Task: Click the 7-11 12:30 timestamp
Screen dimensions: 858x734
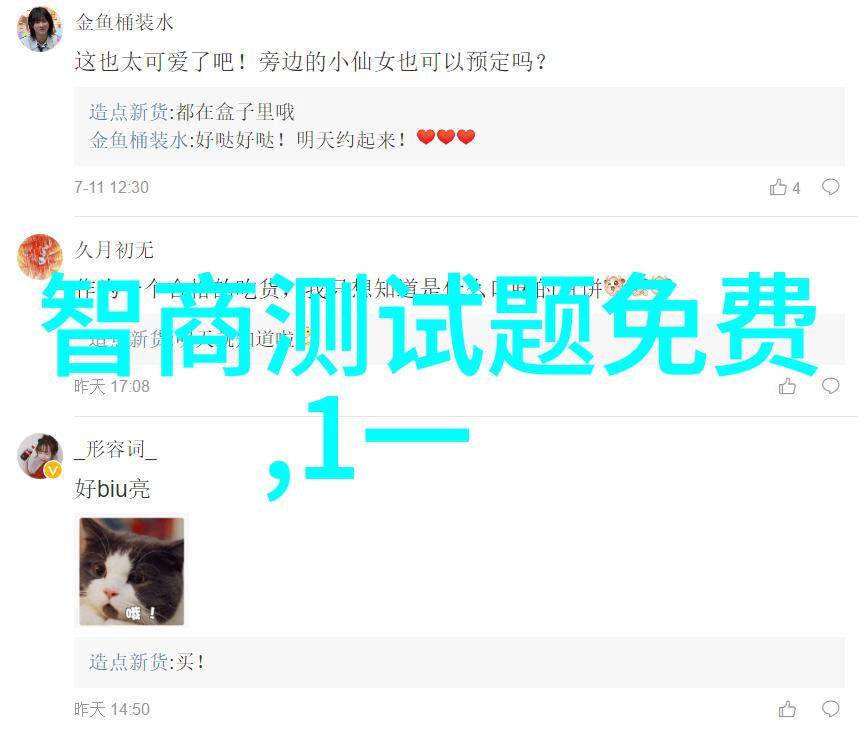Action: (112, 188)
